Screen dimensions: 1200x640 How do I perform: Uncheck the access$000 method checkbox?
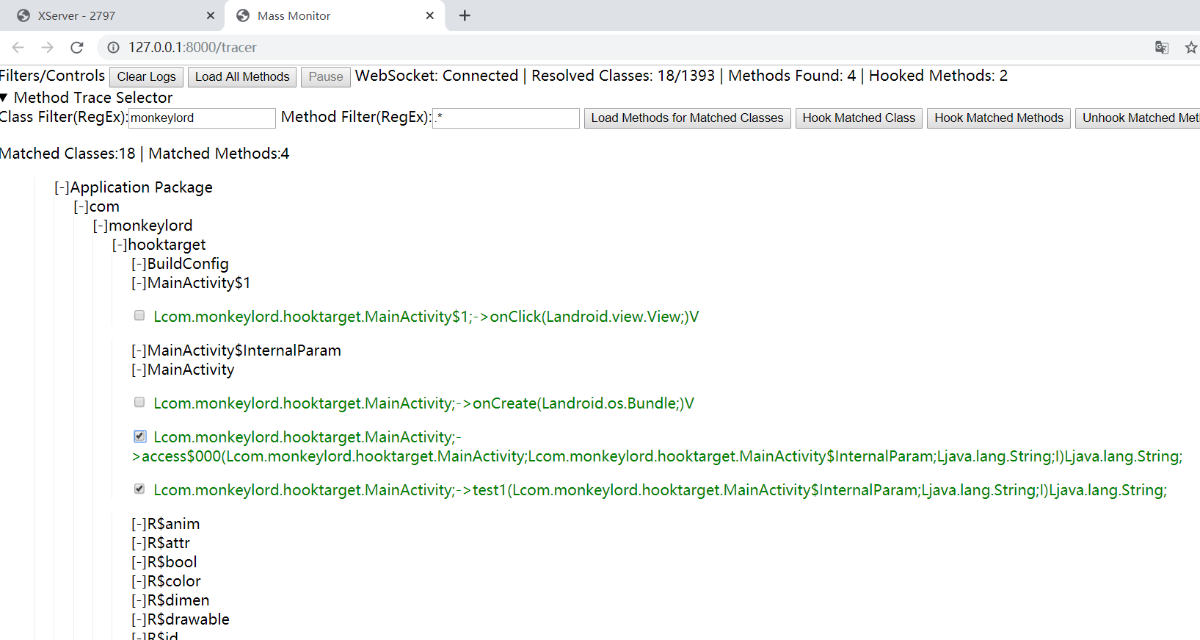pyautogui.click(x=140, y=436)
